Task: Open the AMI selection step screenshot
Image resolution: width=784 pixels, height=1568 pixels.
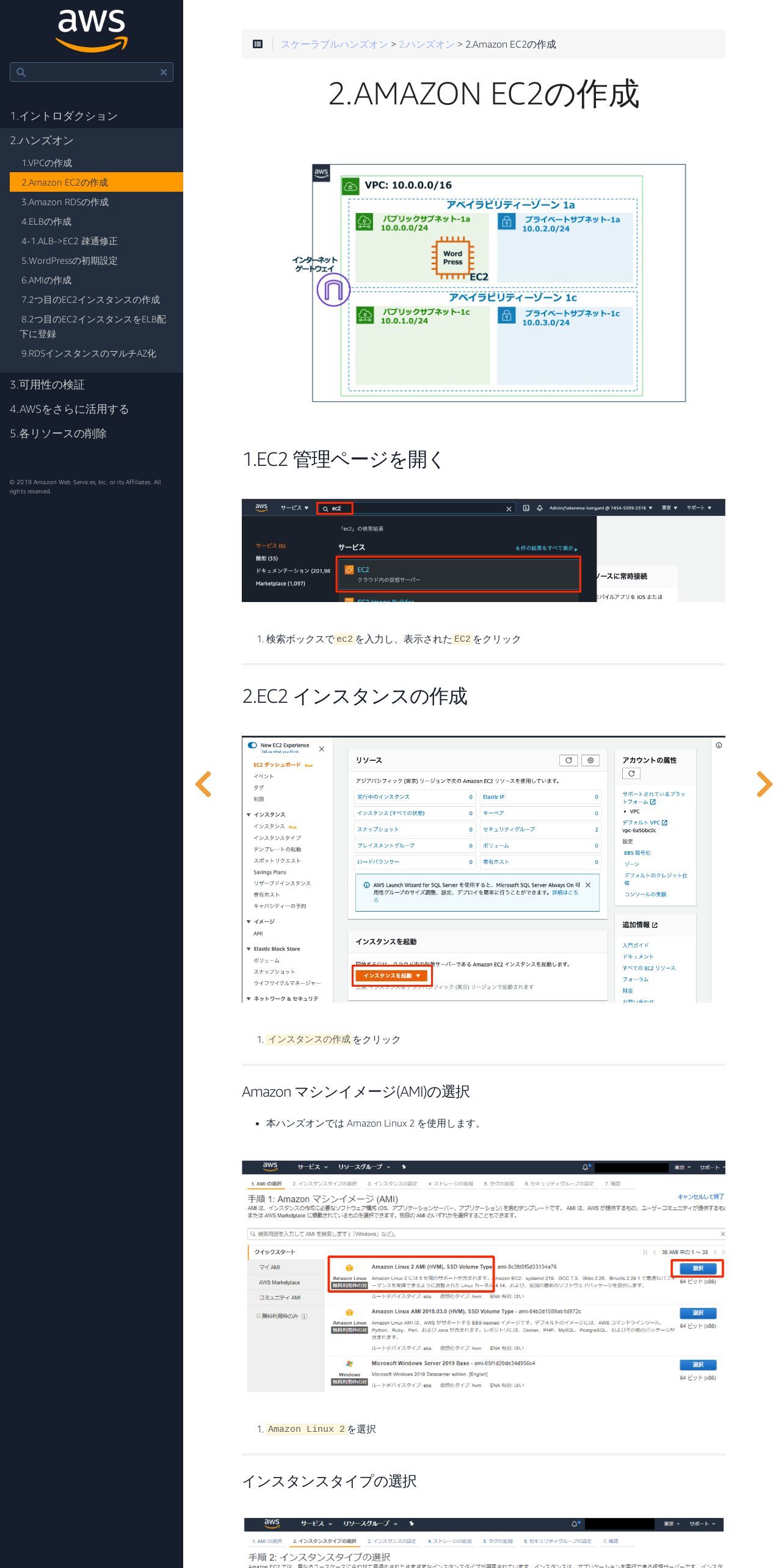Action: [484, 1276]
